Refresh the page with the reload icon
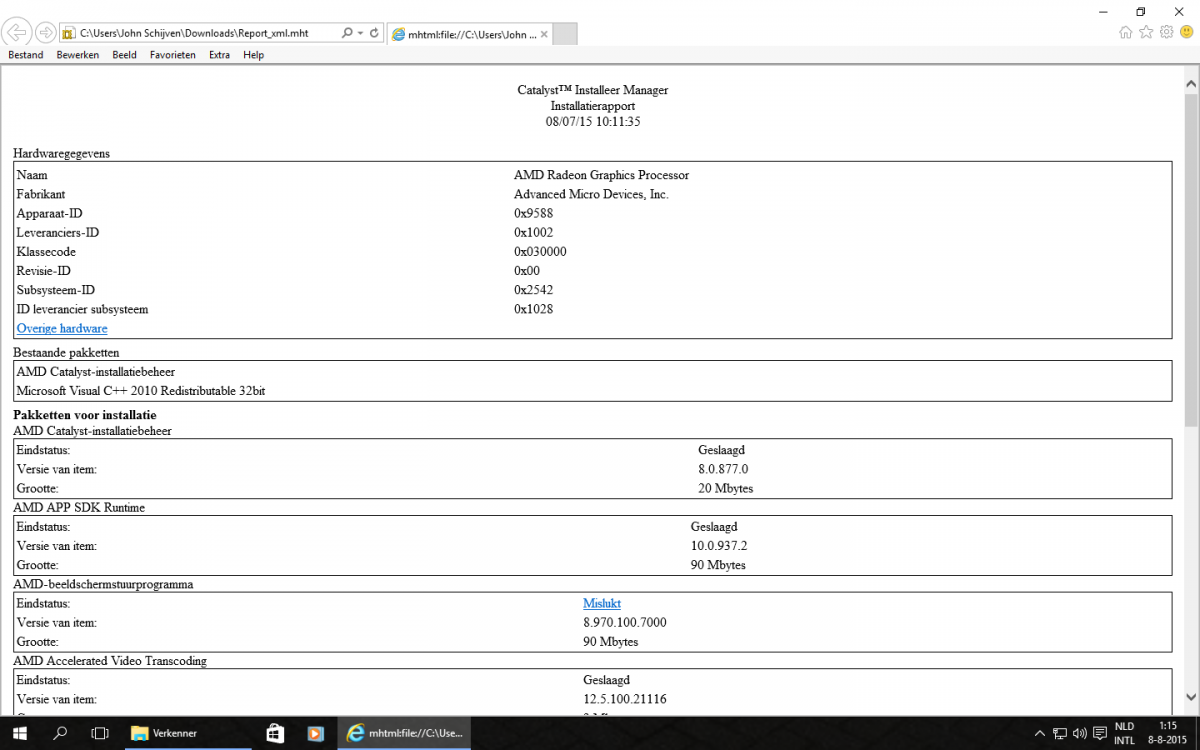 (x=374, y=33)
